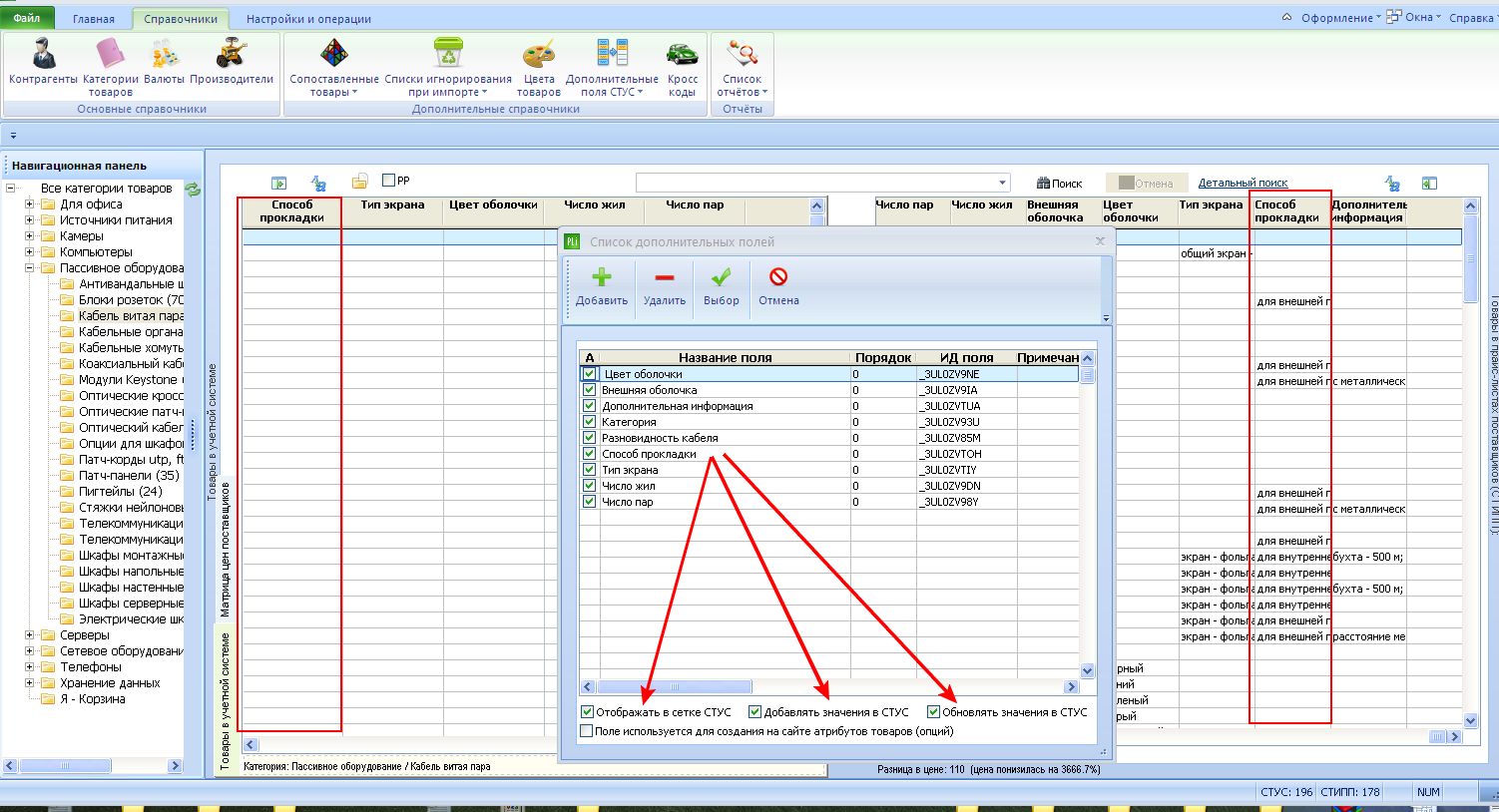The image size is (1499, 812).
Task: Toggle the PP checkbox
Action: click(x=389, y=181)
